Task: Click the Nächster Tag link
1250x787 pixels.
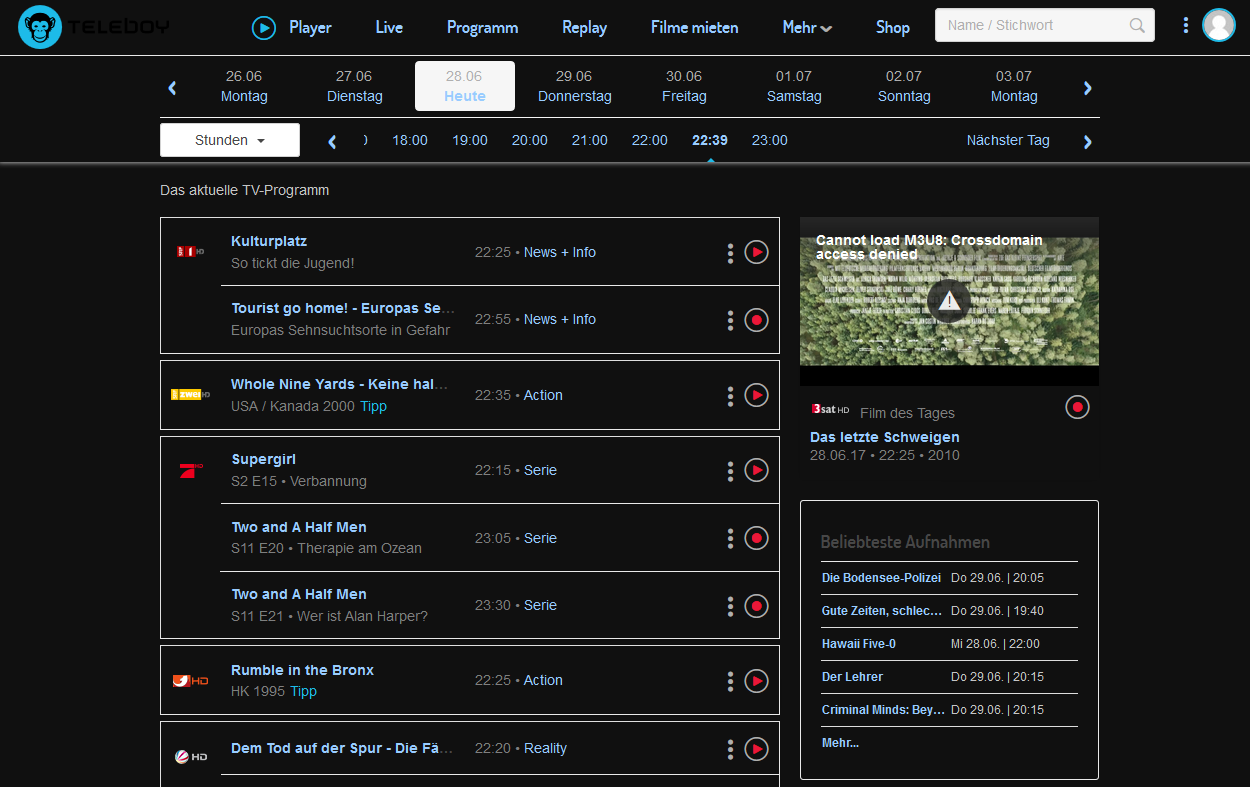Action: coord(1008,140)
